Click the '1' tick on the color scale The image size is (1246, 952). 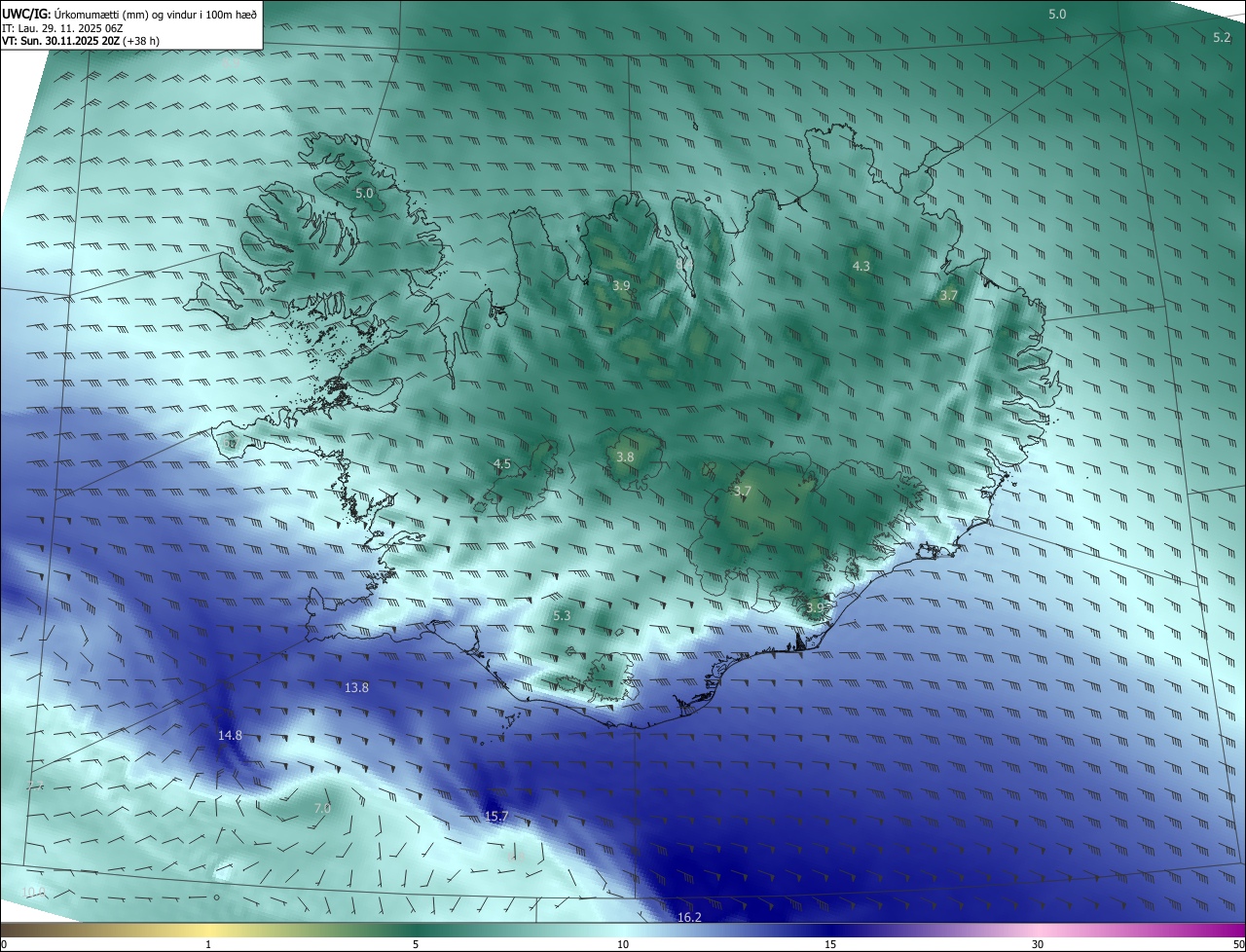[208, 944]
